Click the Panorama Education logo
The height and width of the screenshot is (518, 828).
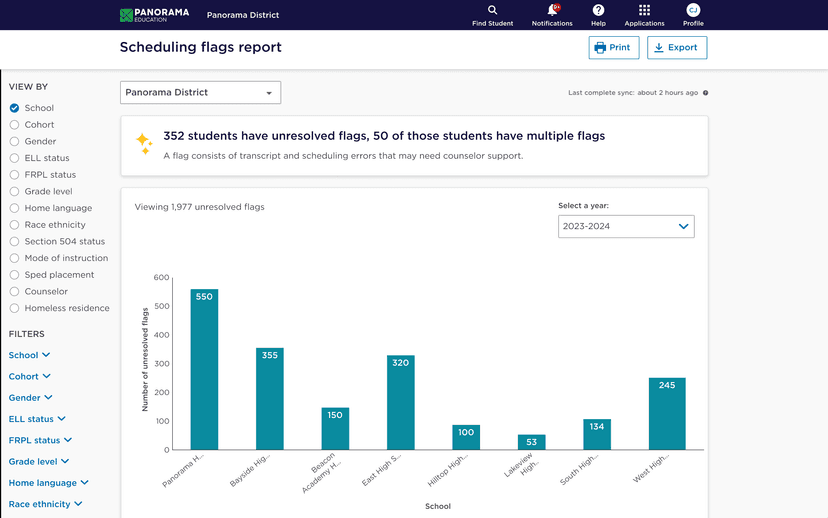click(x=153, y=15)
